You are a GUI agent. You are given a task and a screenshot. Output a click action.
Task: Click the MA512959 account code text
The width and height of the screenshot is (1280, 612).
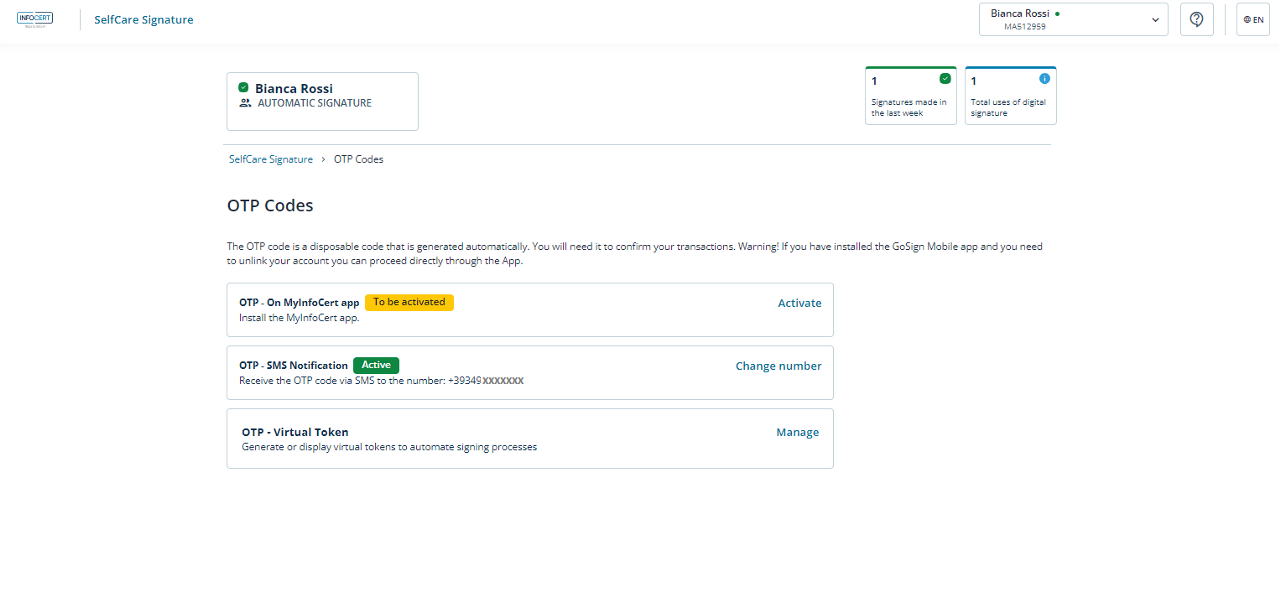click(1025, 27)
